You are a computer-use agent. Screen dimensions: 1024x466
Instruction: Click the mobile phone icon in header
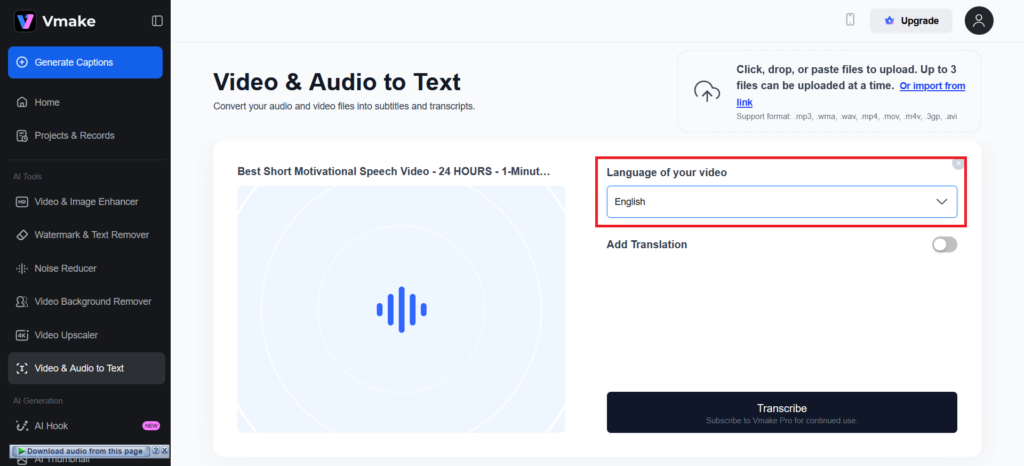coord(850,20)
